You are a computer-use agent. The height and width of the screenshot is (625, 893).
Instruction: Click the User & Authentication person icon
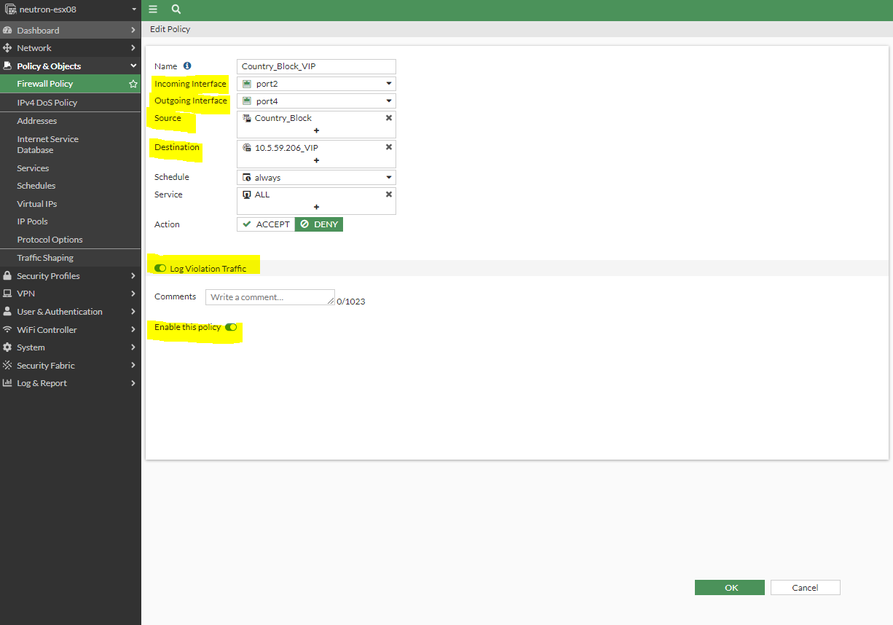(x=7, y=312)
